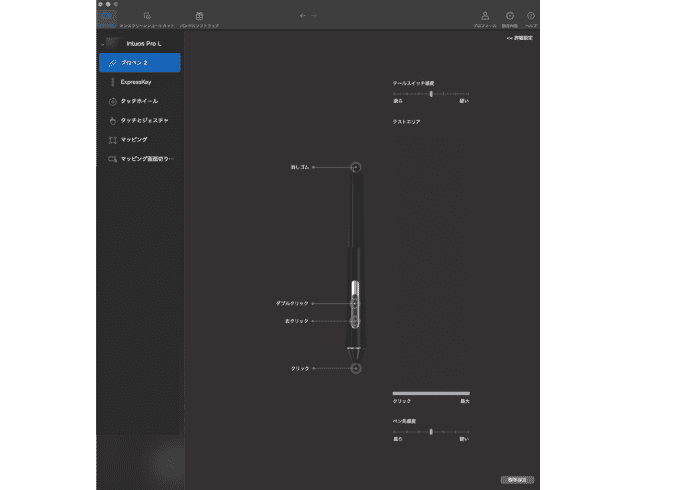The width and height of the screenshot is (690, 490).
Task: Collapse the Intuos Pro L device tree
Action: [x=103, y=44]
